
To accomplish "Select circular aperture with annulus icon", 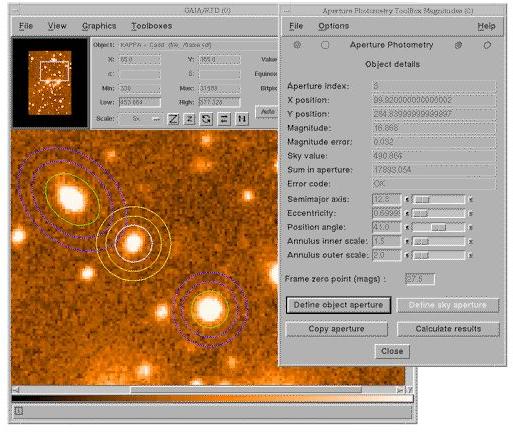I will [x=297, y=45].
